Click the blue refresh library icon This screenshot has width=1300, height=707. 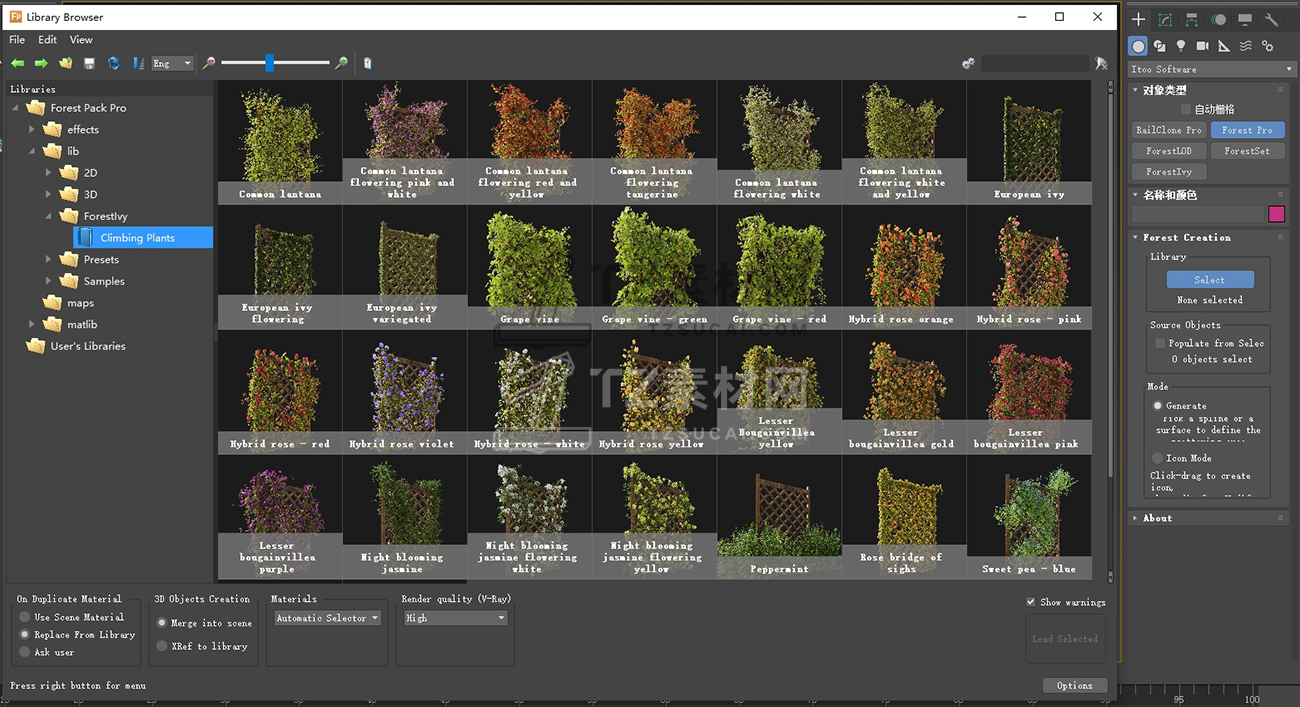(x=113, y=63)
